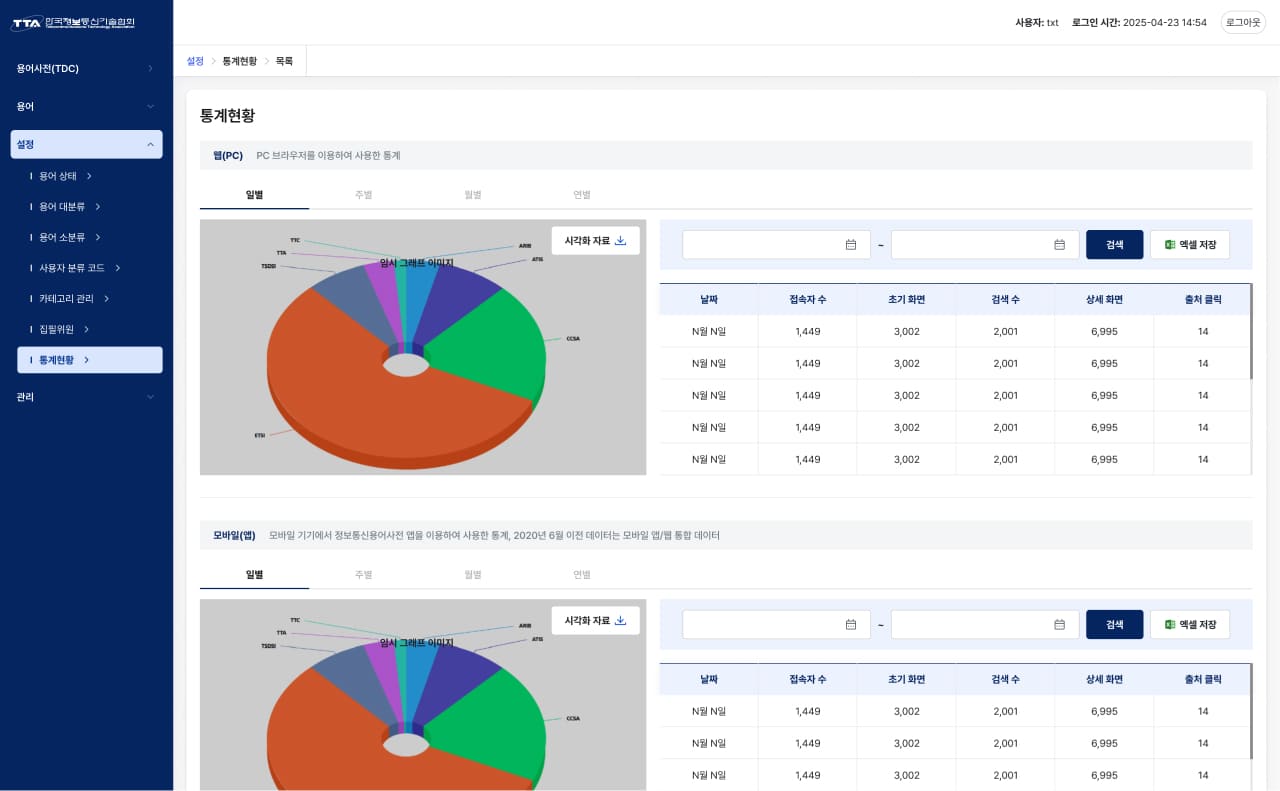Image resolution: width=1280 pixels, height=791 pixels.
Task: Expand the 용어 sidebar menu
Action: point(86,106)
